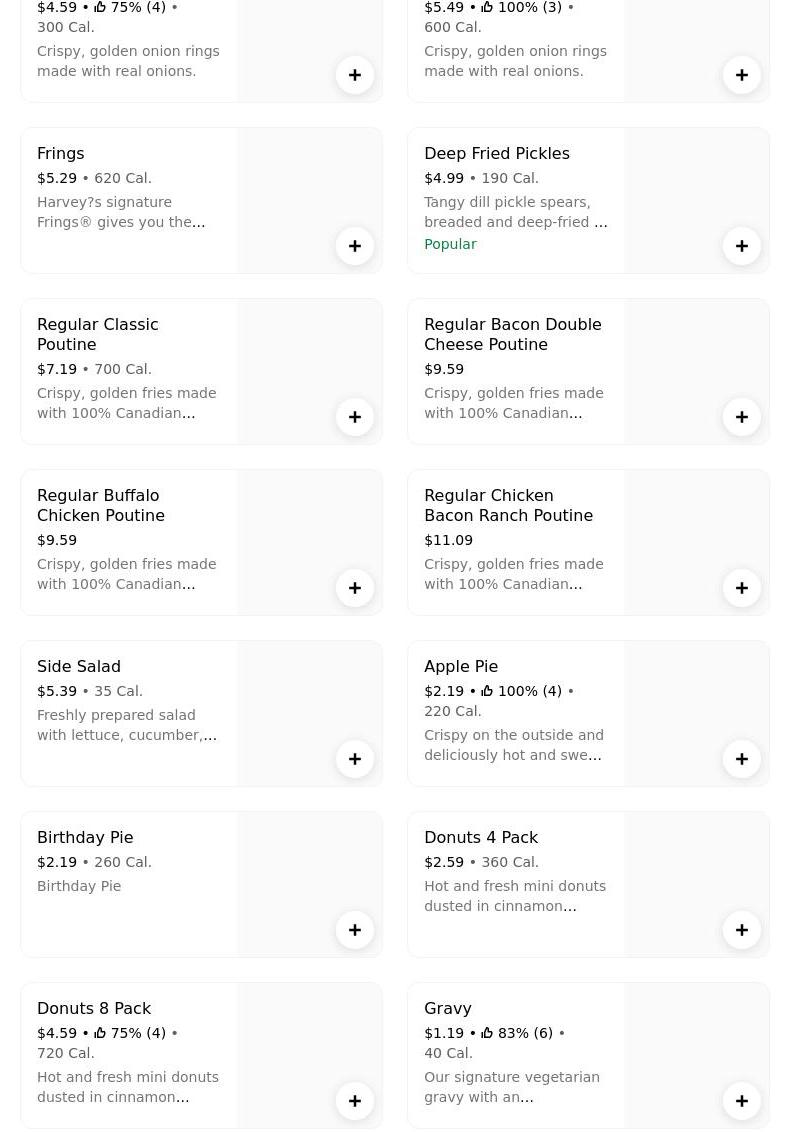View the Birthday Pie item title
This screenshot has height=1132, width=804.
(x=85, y=838)
